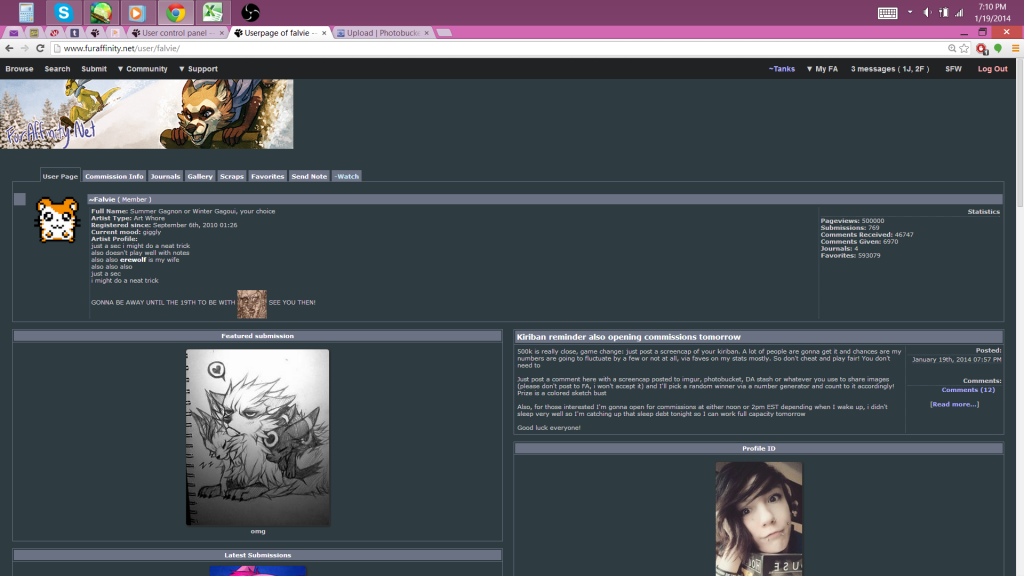Open the Read more journal link
The width and height of the screenshot is (1024, 576).
954,404
